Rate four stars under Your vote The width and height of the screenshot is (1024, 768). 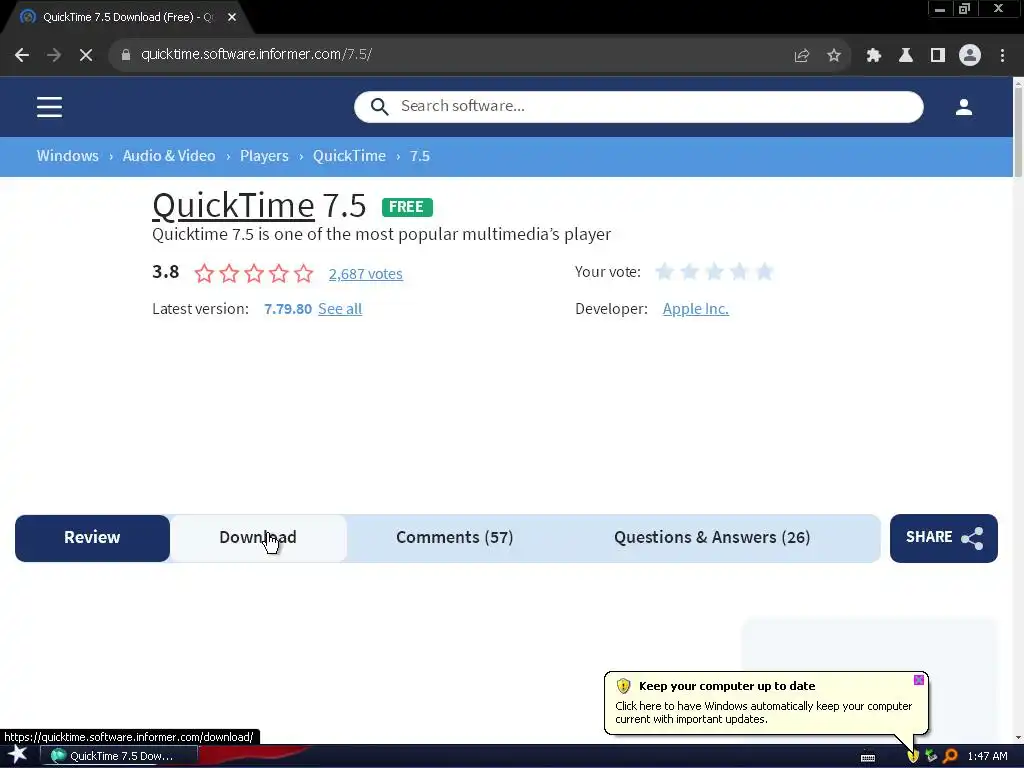[739, 271]
